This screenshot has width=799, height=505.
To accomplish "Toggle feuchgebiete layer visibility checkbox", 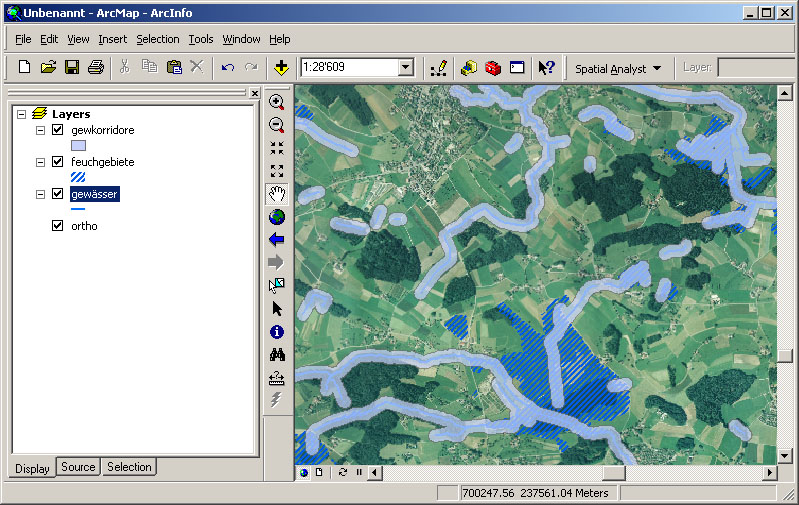I will coord(57,162).
